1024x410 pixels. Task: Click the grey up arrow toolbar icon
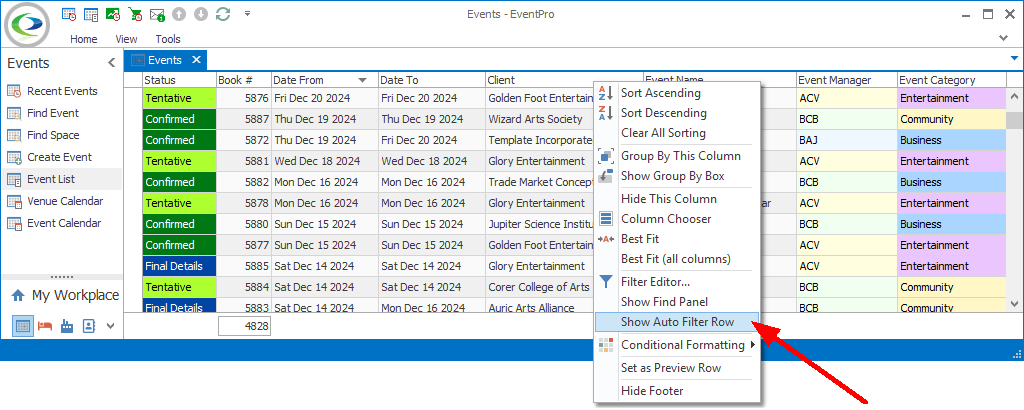click(178, 14)
